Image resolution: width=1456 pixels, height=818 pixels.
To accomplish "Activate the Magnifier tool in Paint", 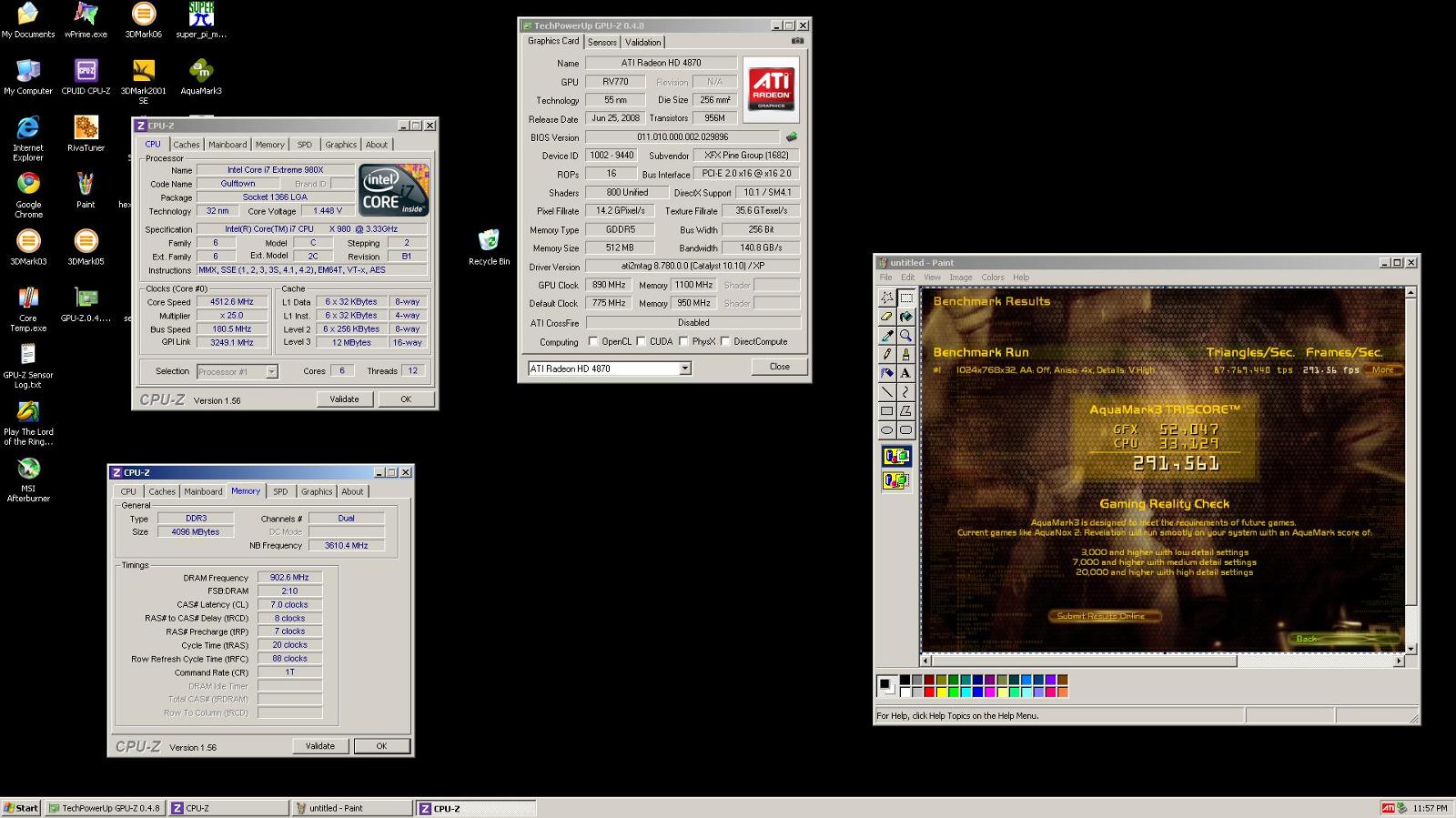I will coord(905,336).
